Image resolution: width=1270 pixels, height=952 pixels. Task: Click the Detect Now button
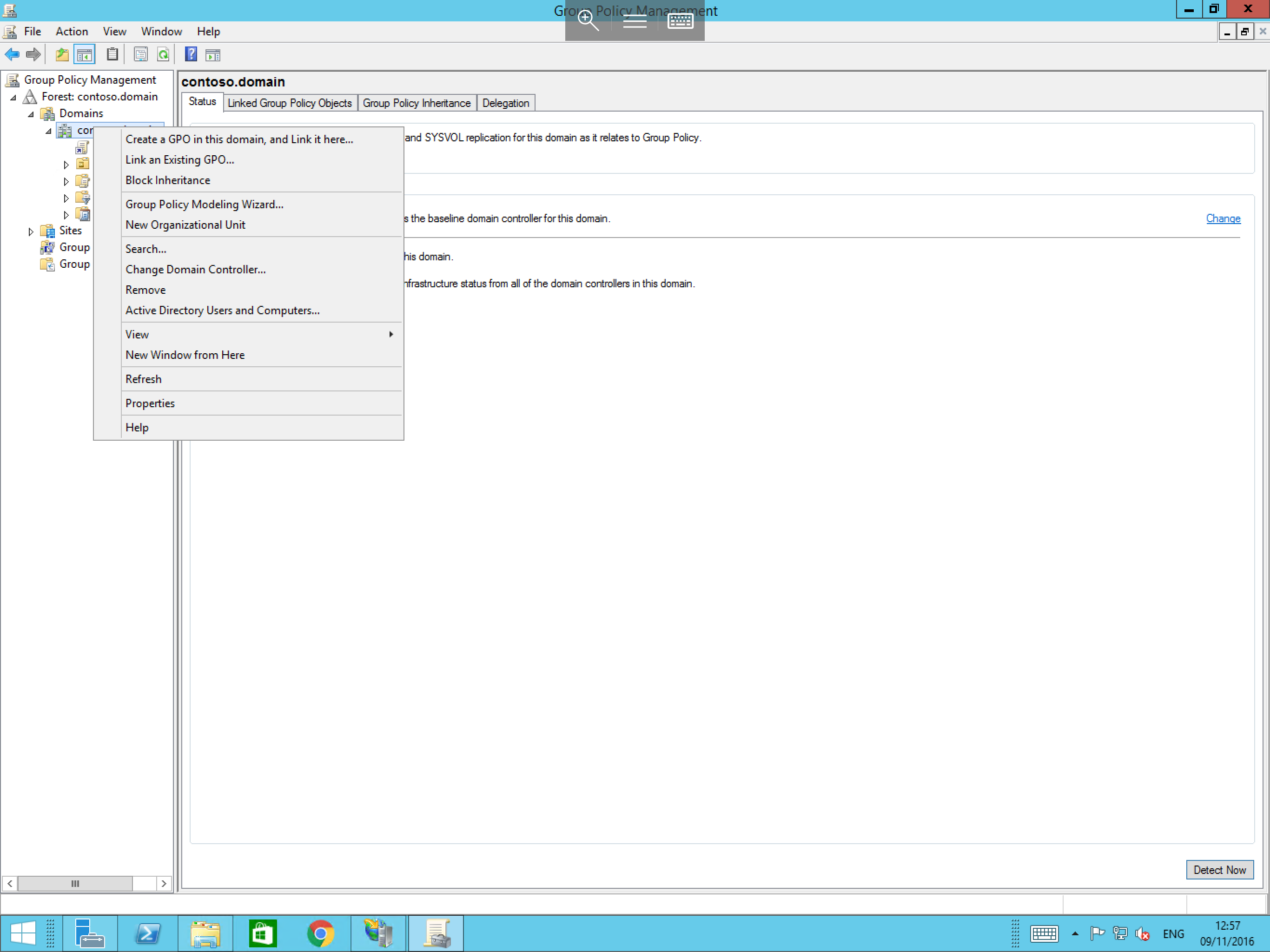click(x=1219, y=870)
